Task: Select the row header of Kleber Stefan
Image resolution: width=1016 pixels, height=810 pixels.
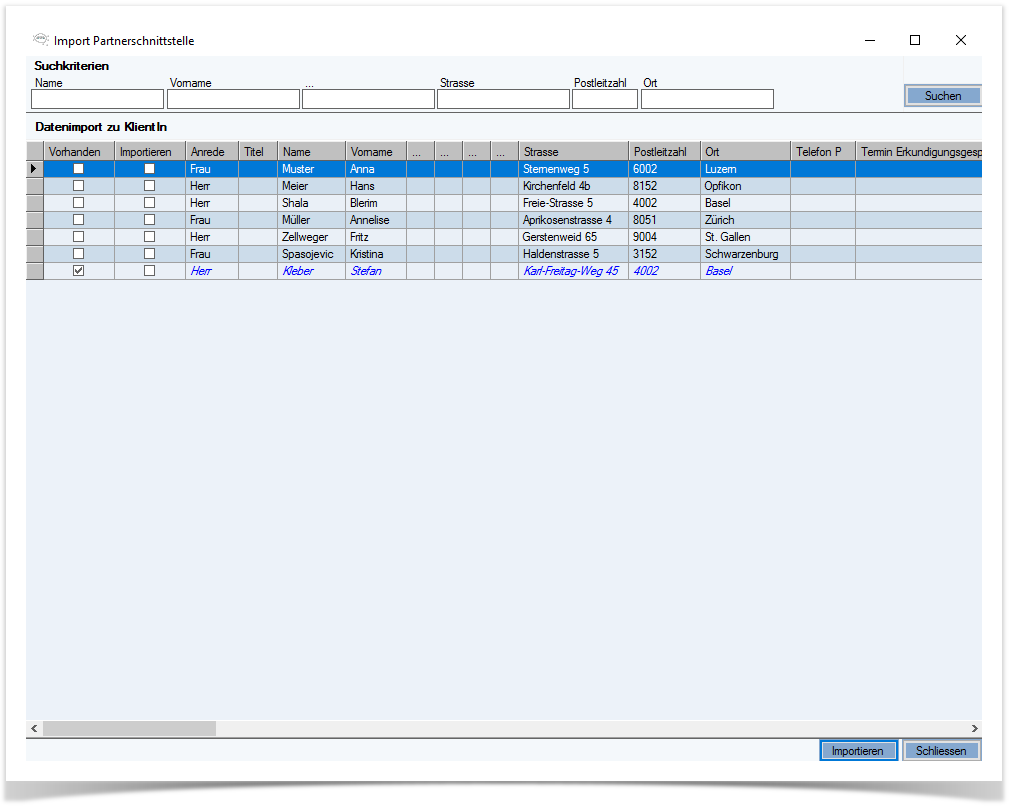Action: tap(34, 271)
